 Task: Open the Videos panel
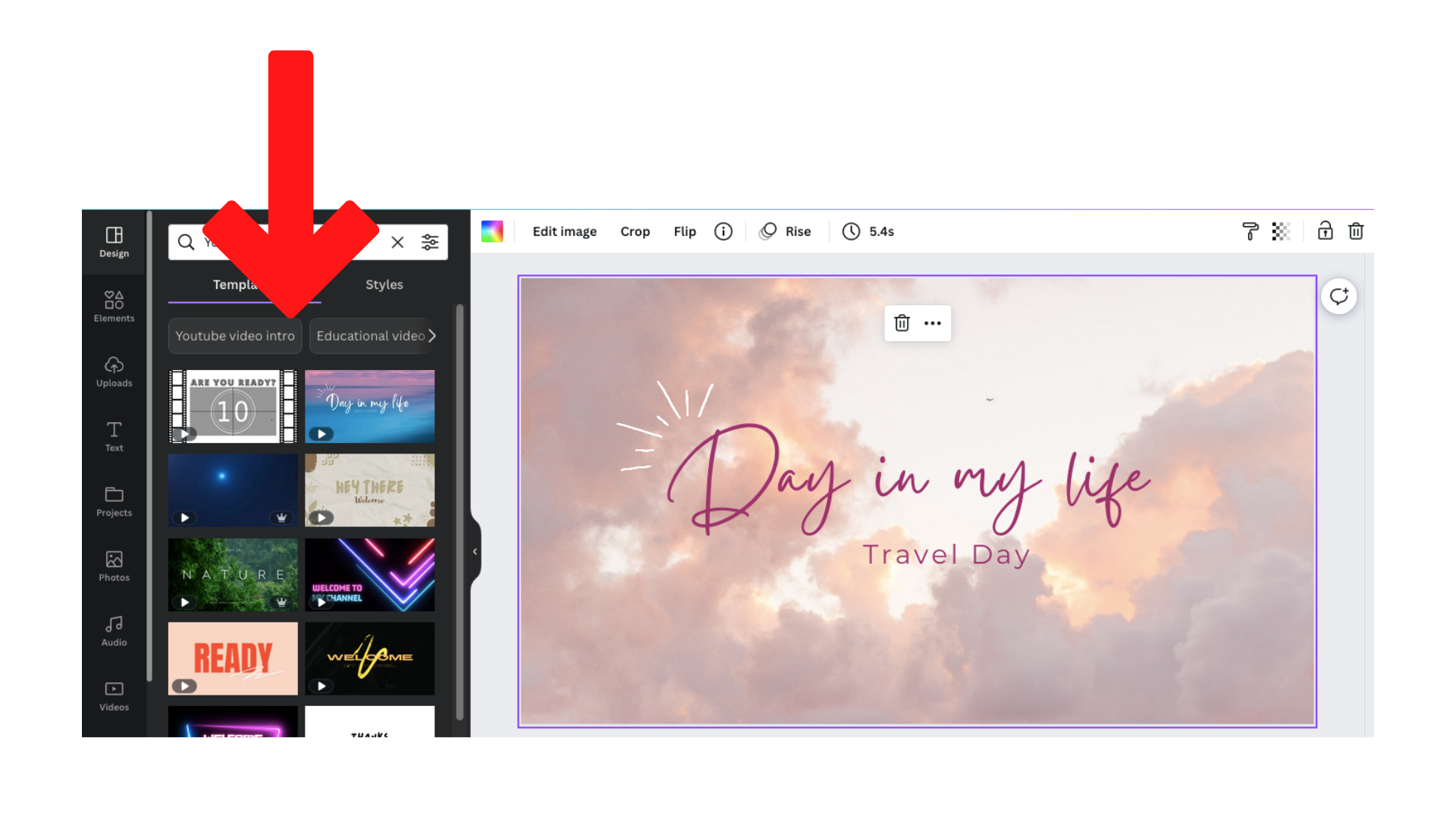[x=113, y=695]
